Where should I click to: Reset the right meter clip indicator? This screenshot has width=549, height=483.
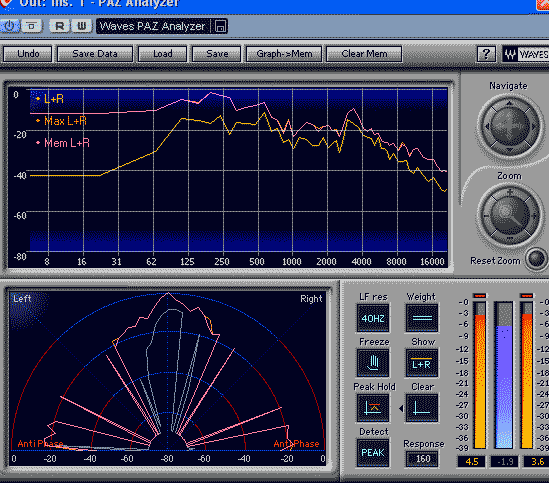527,296
